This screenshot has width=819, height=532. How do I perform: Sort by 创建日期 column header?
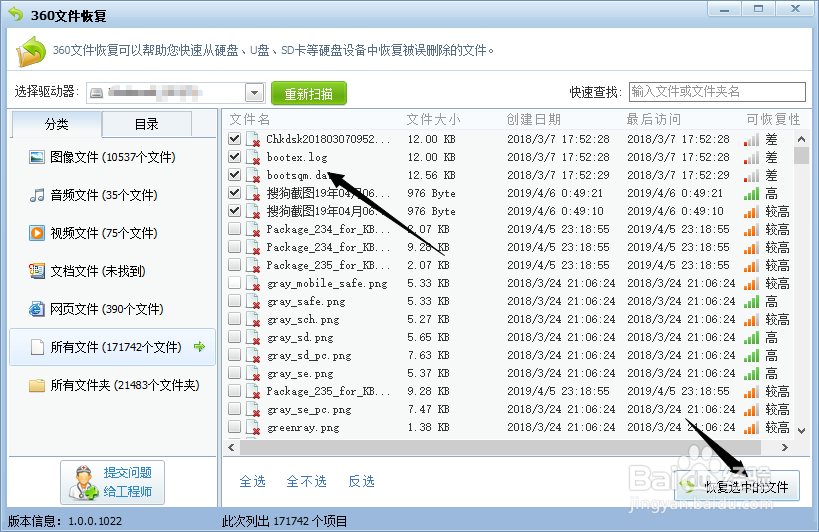pyautogui.click(x=533, y=120)
